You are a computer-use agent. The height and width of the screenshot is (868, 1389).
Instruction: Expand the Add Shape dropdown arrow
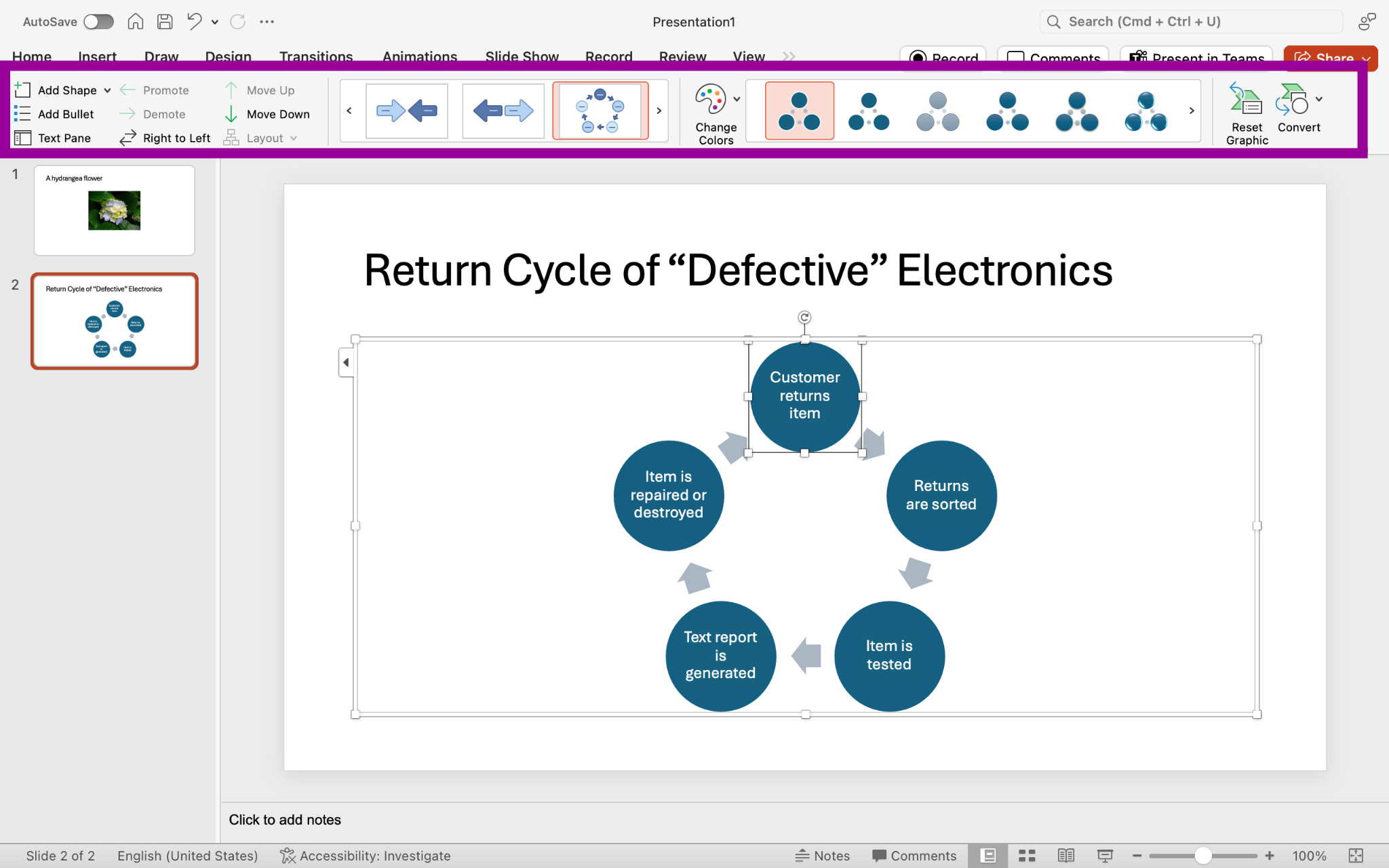pyautogui.click(x=107, y=90)
